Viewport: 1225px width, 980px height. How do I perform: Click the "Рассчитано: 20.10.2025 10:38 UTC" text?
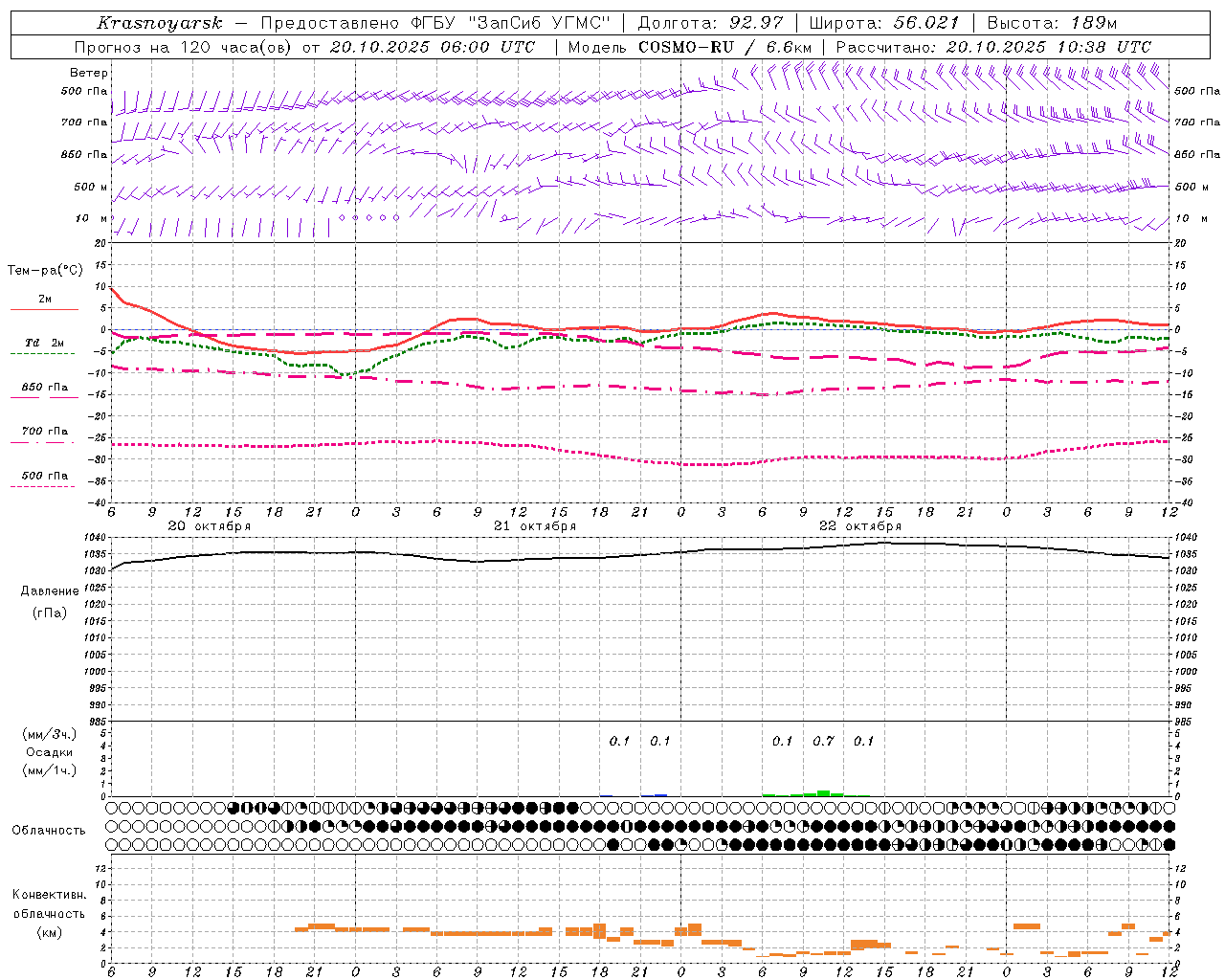(x=993, y=47)
